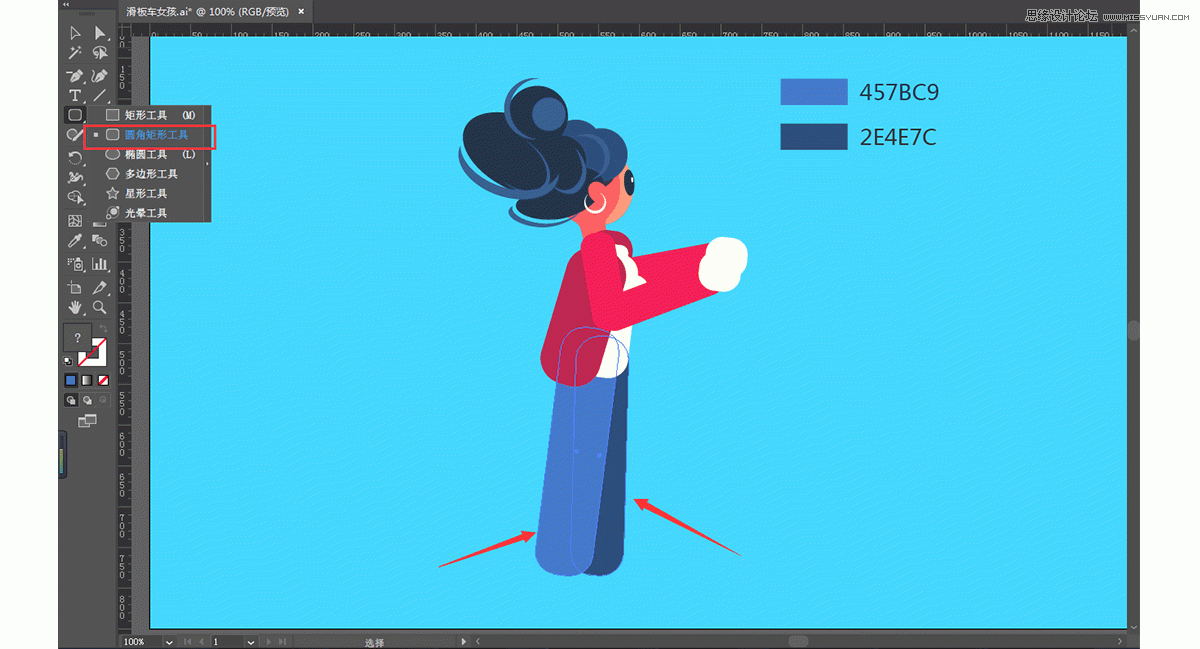Select the Direct Selection tool

click(100, 34)
